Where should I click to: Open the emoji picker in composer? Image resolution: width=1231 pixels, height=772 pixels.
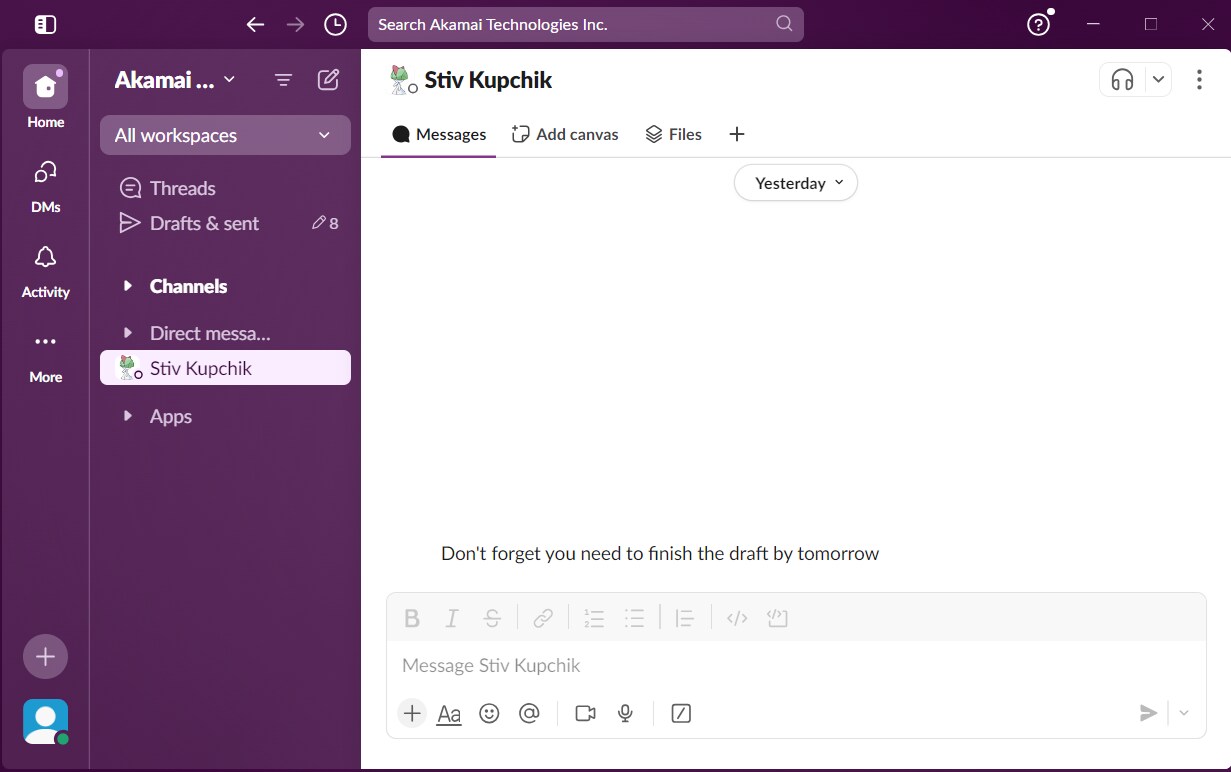(489, 713)
